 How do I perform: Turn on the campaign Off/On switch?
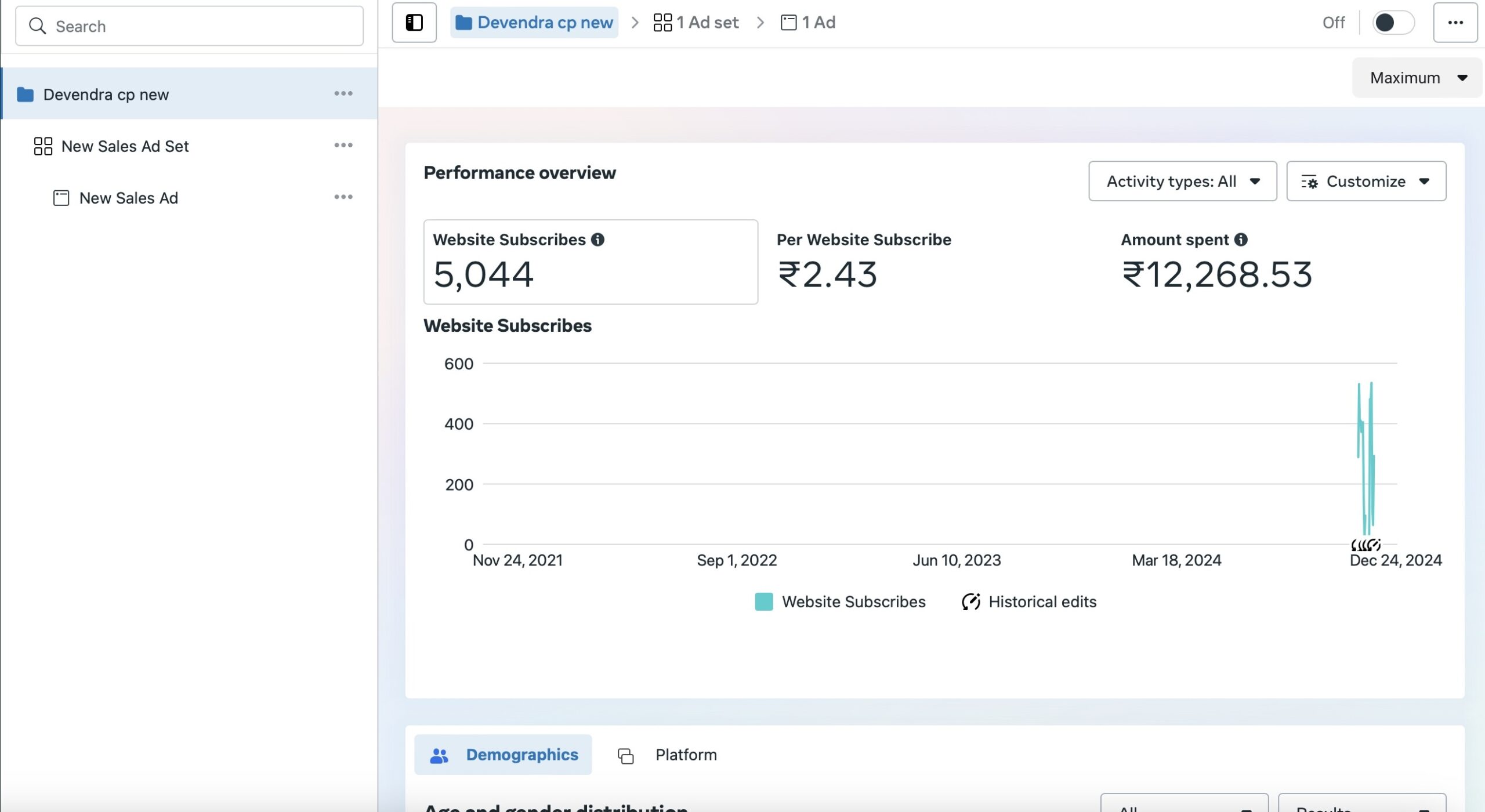pos(1393,23)
